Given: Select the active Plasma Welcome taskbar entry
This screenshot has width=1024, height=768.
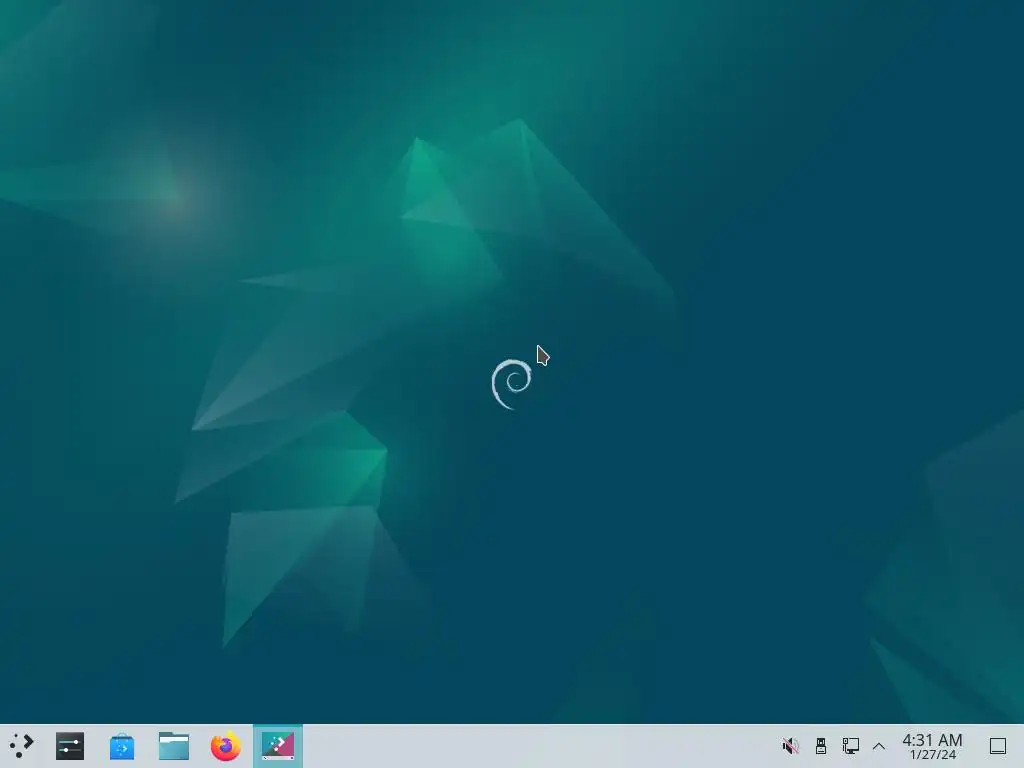Looking at the screenshot, I should [278, 746].
